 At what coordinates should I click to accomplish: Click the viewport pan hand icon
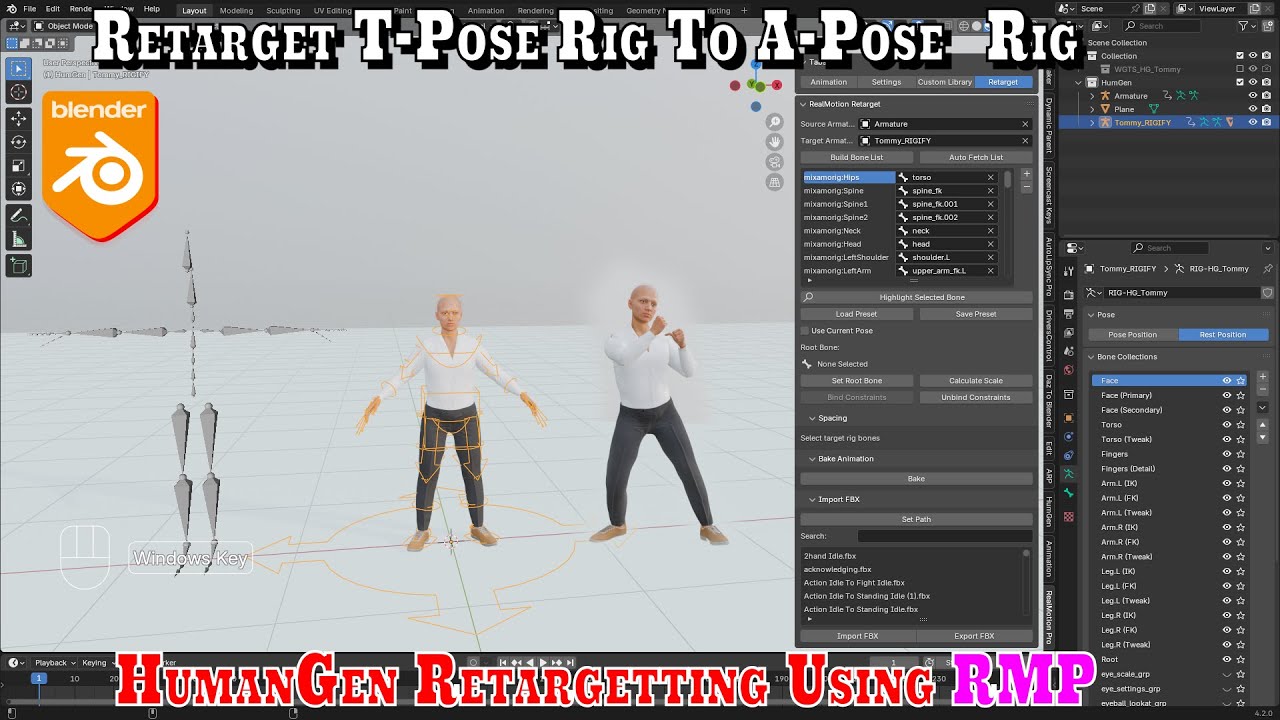tap(774, 142)
